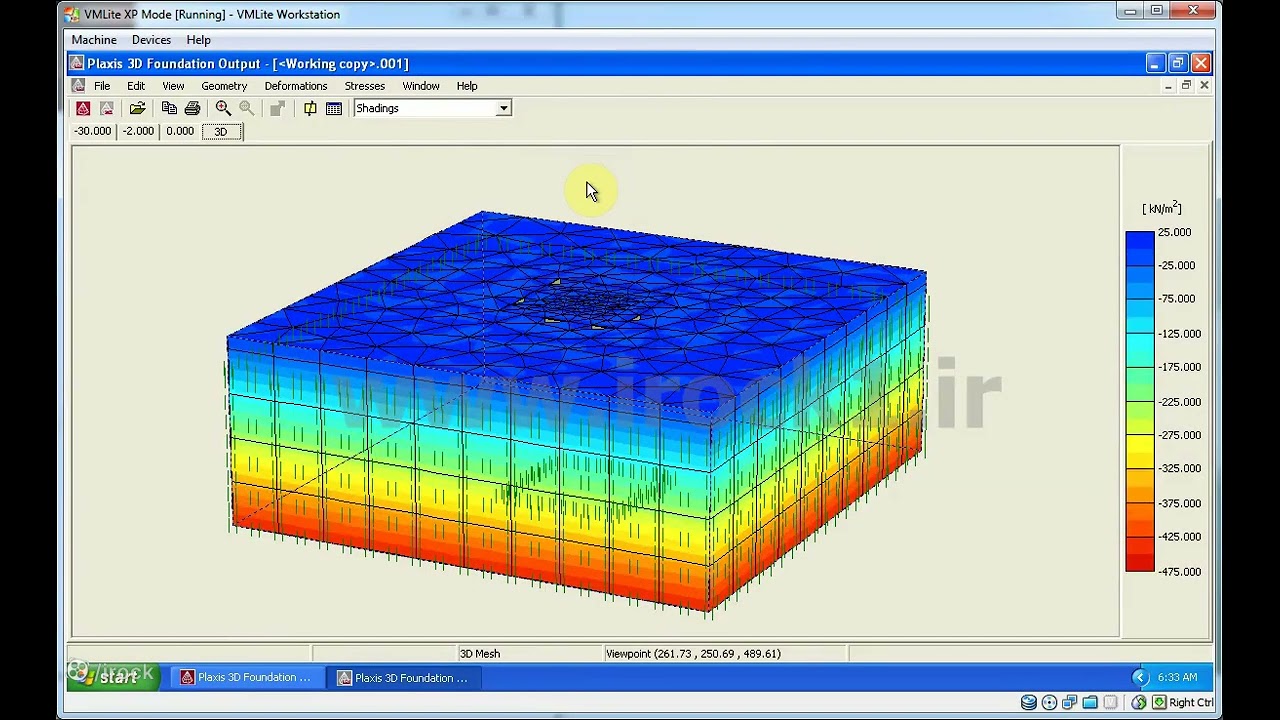Click the green keyboard capture icon near Right Ctrl
Screen dimensions: 1280x720
pyautogui.click(x=1159, y=703)
